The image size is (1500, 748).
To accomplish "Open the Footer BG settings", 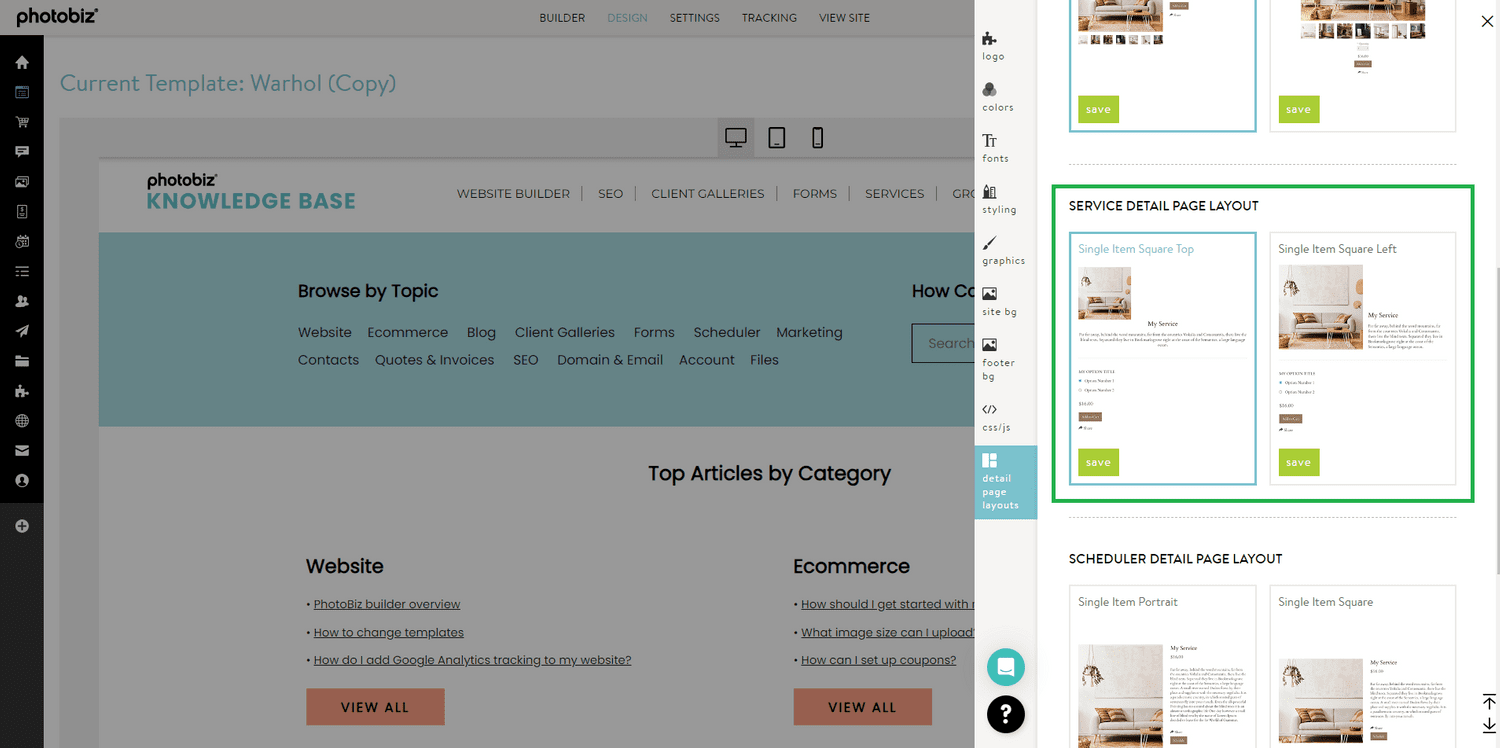I will (x=997, y=356).
